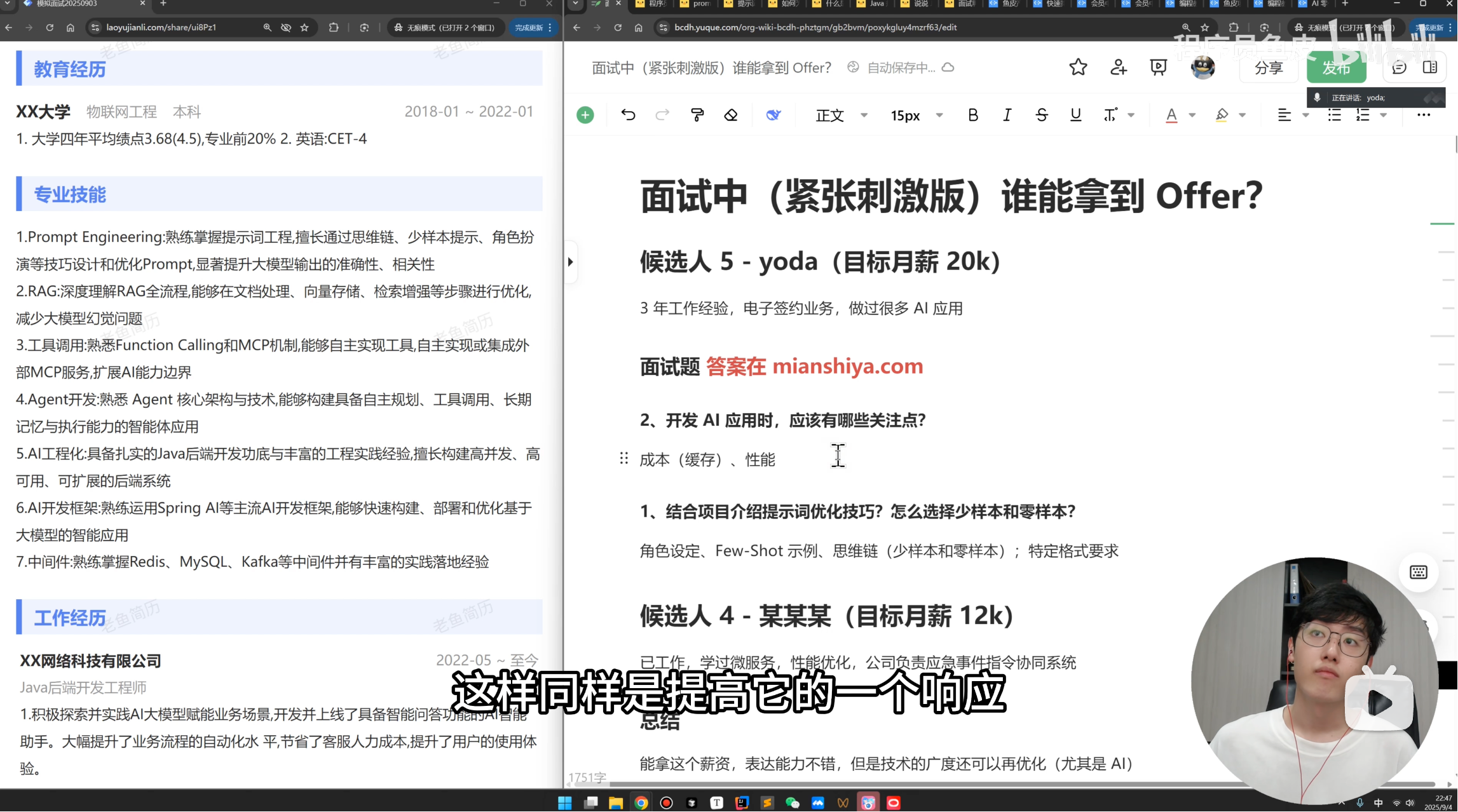
Task: Click the 分享 share button
Action: tap(1269, 67)
